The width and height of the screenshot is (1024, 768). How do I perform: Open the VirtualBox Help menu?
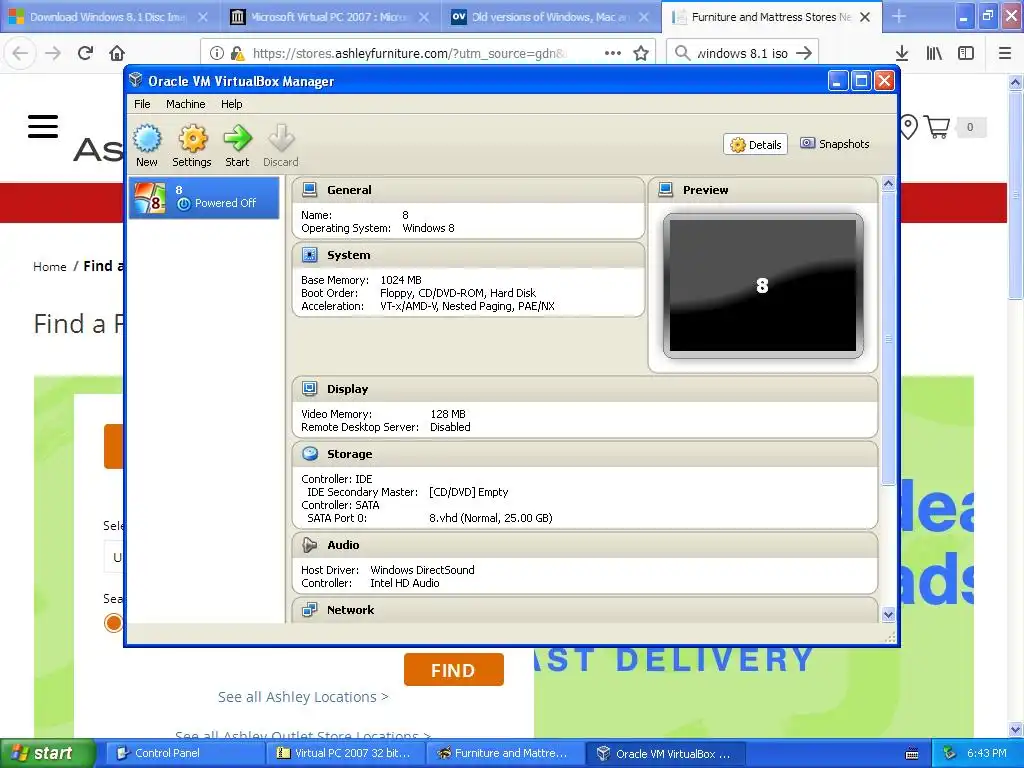pos(231,104)
